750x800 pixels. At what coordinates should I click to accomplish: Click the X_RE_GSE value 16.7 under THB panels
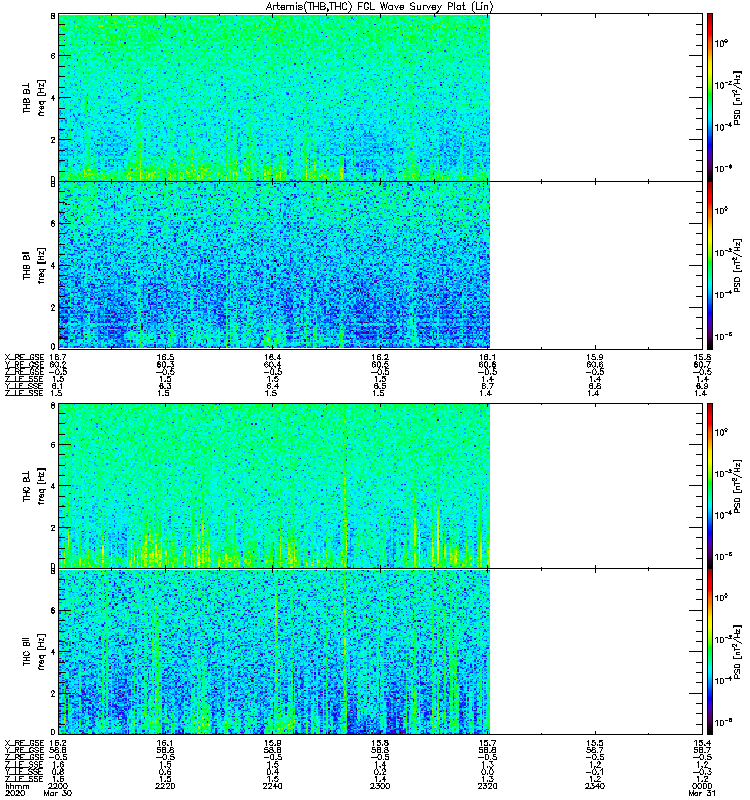click(57, 357)
